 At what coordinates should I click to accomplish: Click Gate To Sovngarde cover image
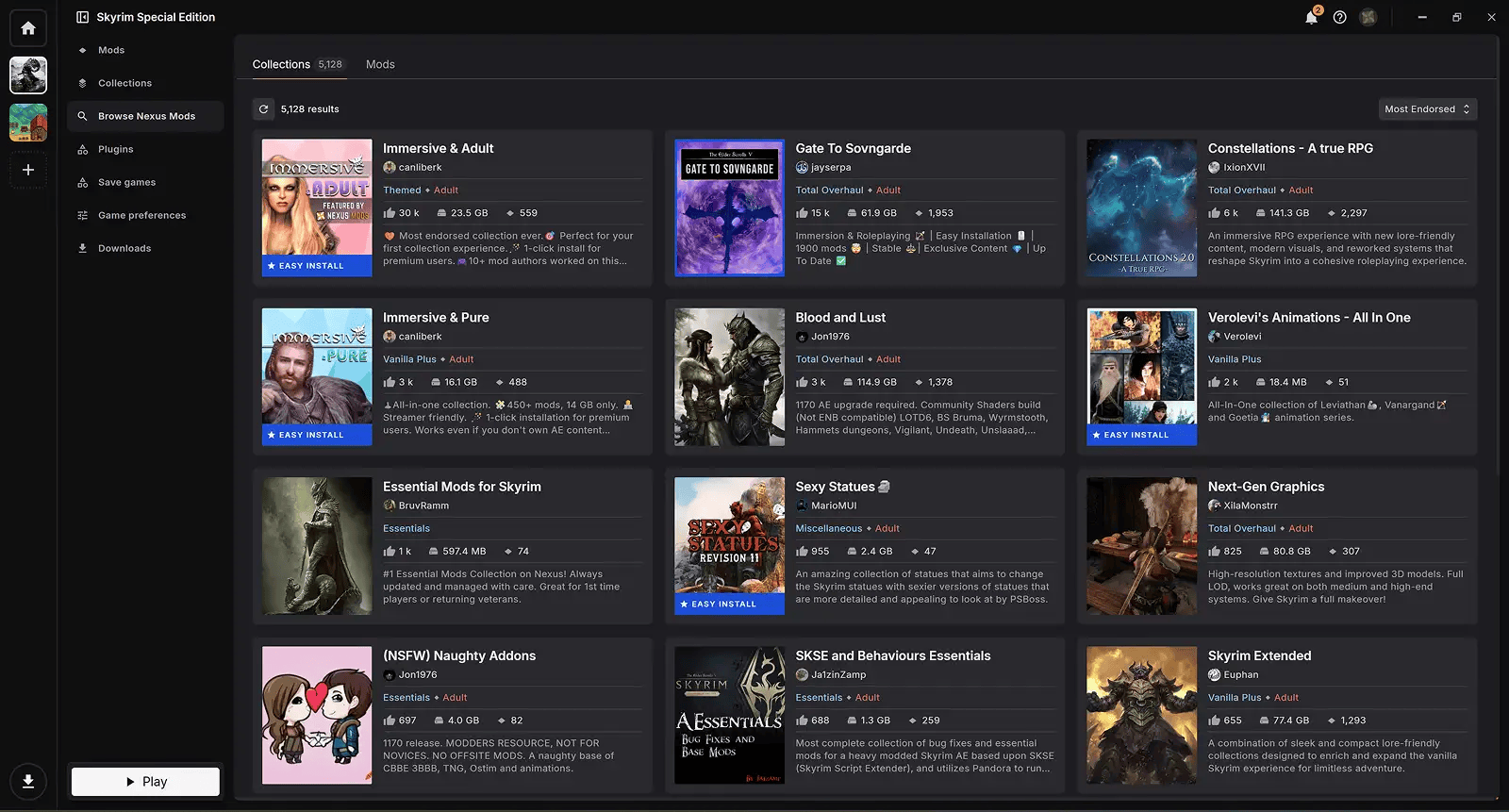[729, 207]
